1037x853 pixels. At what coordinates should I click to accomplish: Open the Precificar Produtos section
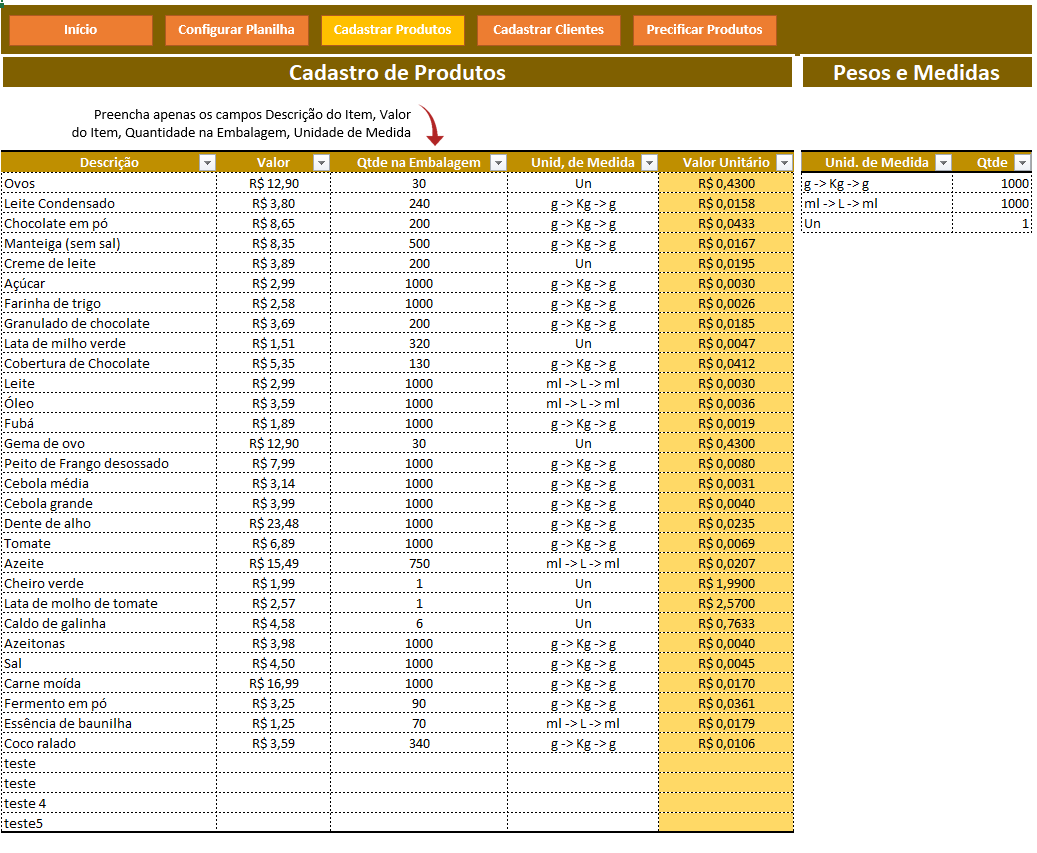(704, 30)
